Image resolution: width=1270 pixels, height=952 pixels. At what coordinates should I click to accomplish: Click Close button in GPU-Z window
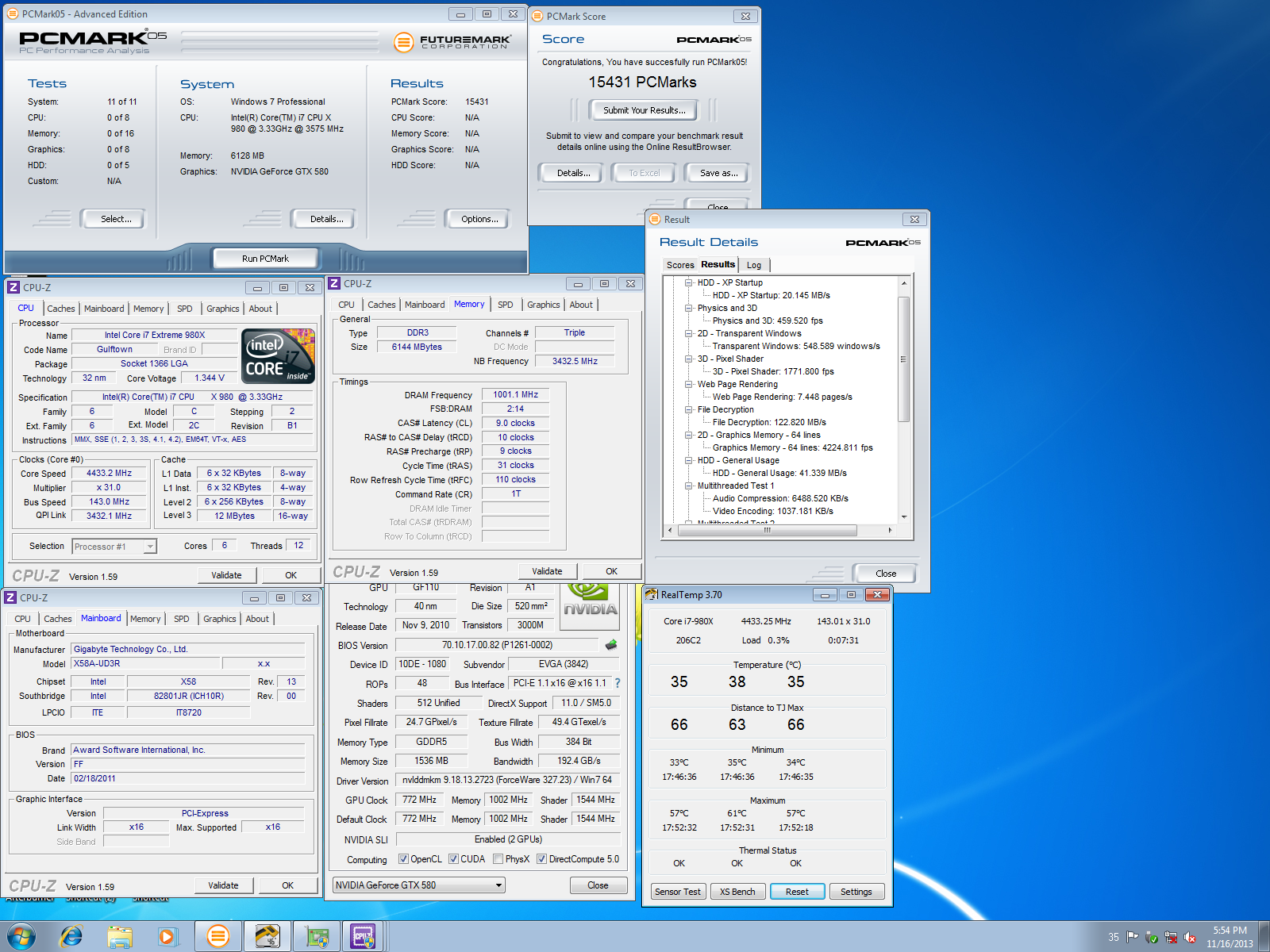[x=598, y=885]
